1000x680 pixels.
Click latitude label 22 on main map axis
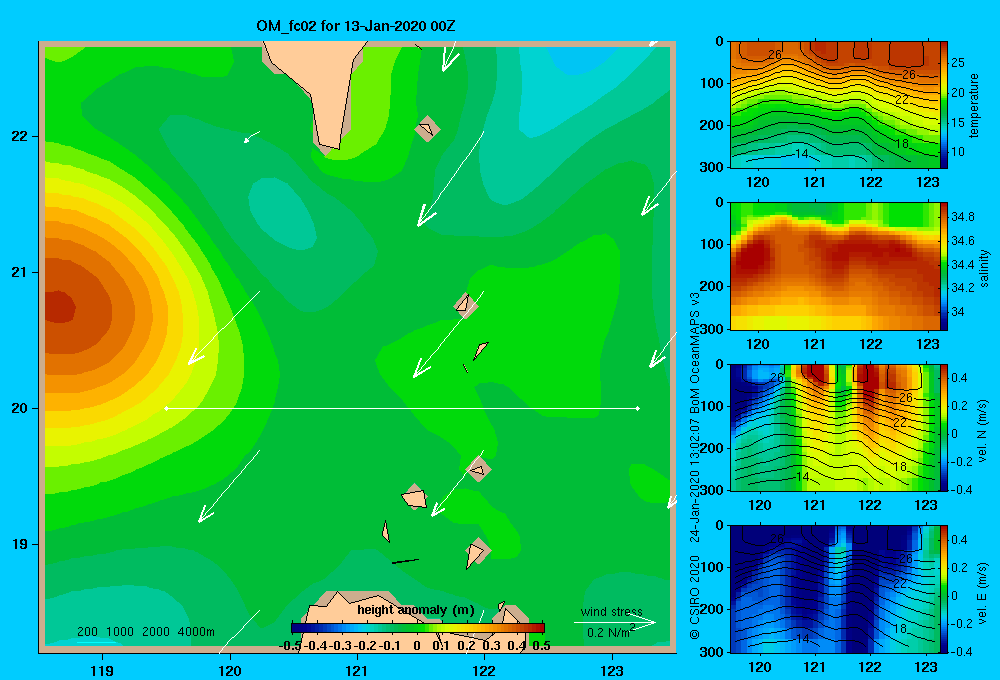(19, 136)
